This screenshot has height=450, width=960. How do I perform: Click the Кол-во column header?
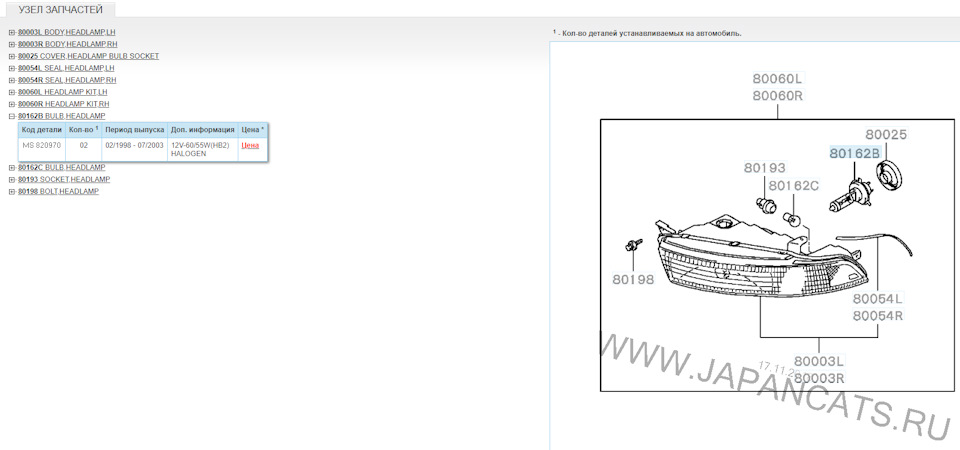(x=83, y=130)
